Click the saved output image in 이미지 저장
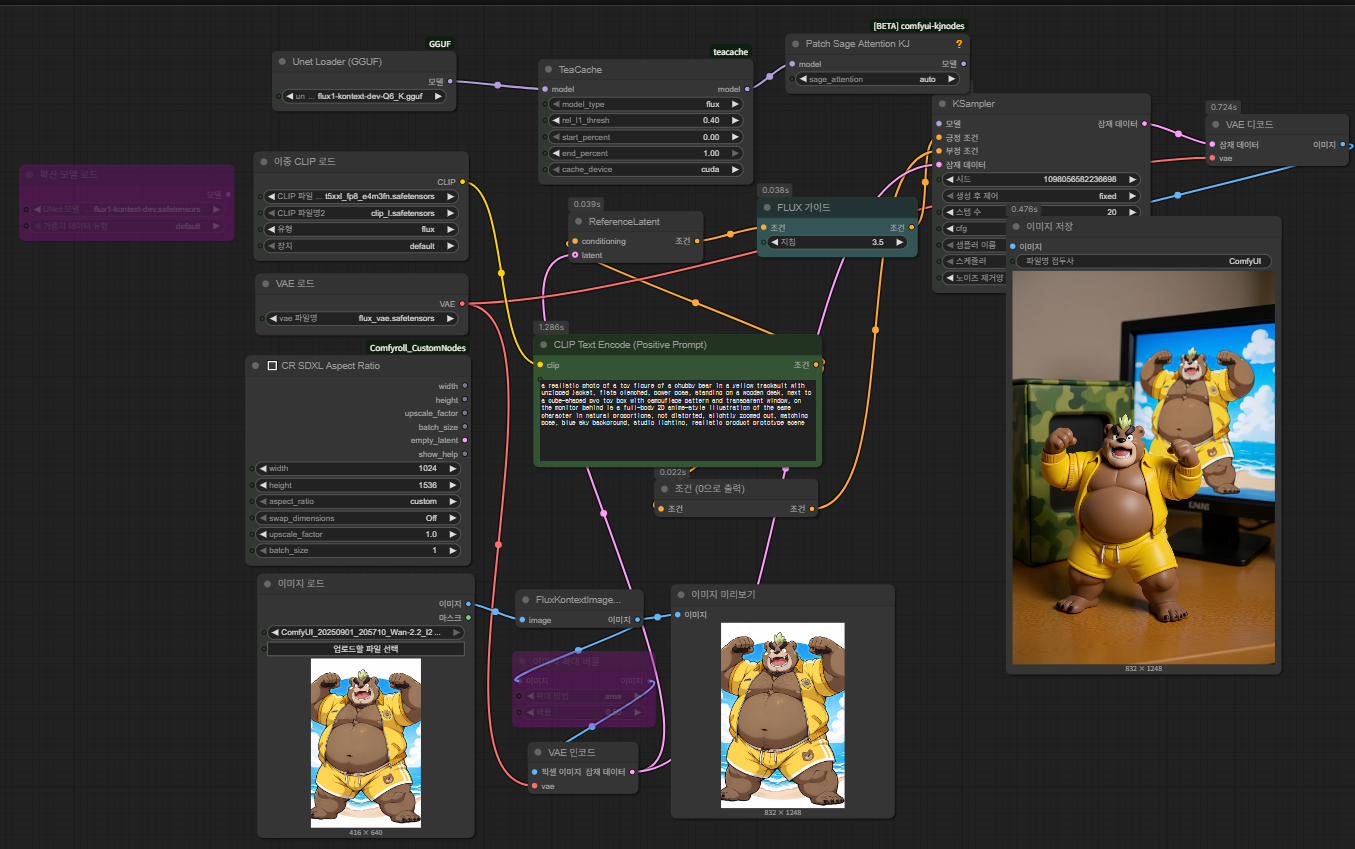Screen dimensions: 1355x849 pyautogui.click(x=1144, y=468)
